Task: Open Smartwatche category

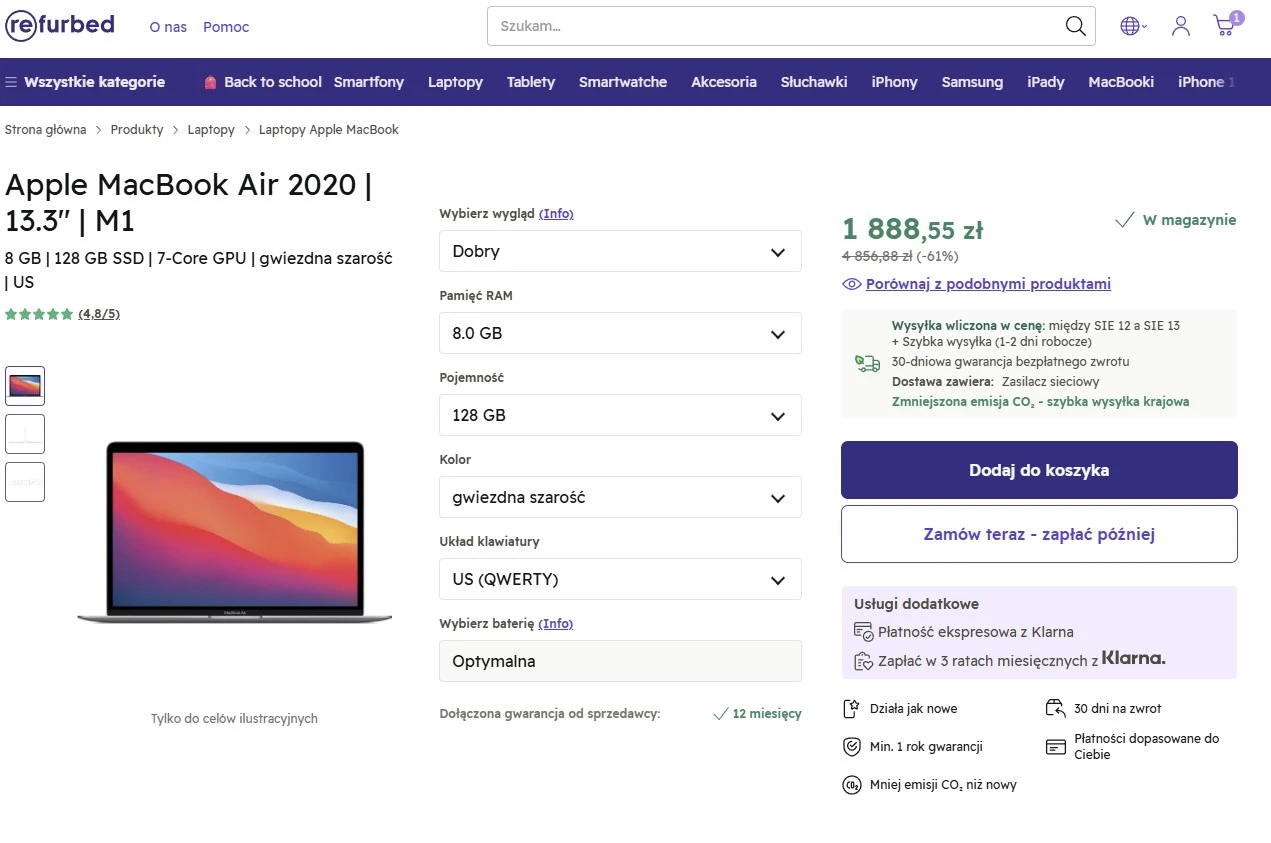Action: [623, 82]
